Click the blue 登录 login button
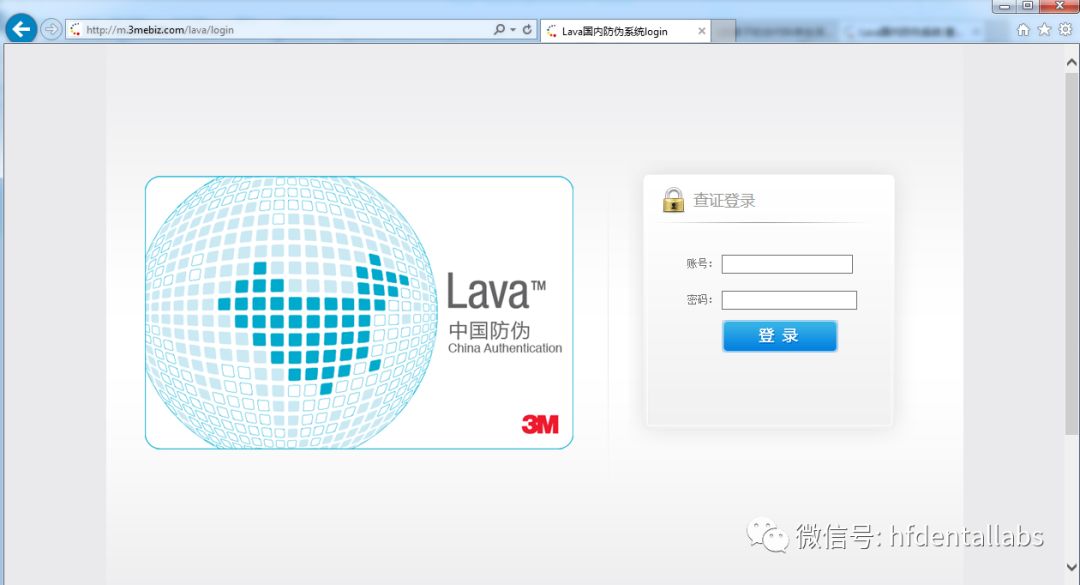1080x585 pixels. (x=780, y=336)
